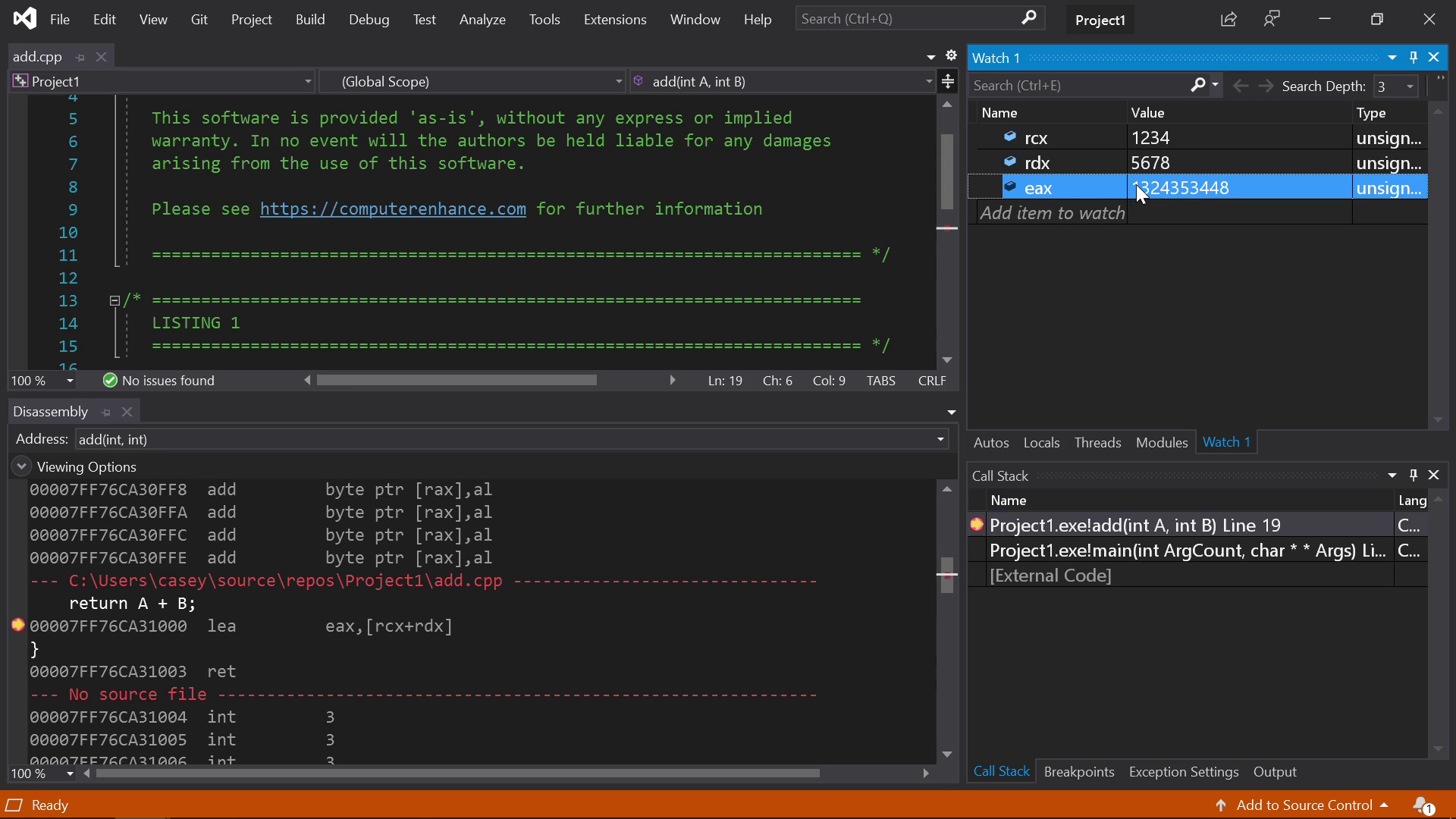Click the breakpoint marker beside lea instruction
Viewport: 1456px width, 819px height.
18,626
